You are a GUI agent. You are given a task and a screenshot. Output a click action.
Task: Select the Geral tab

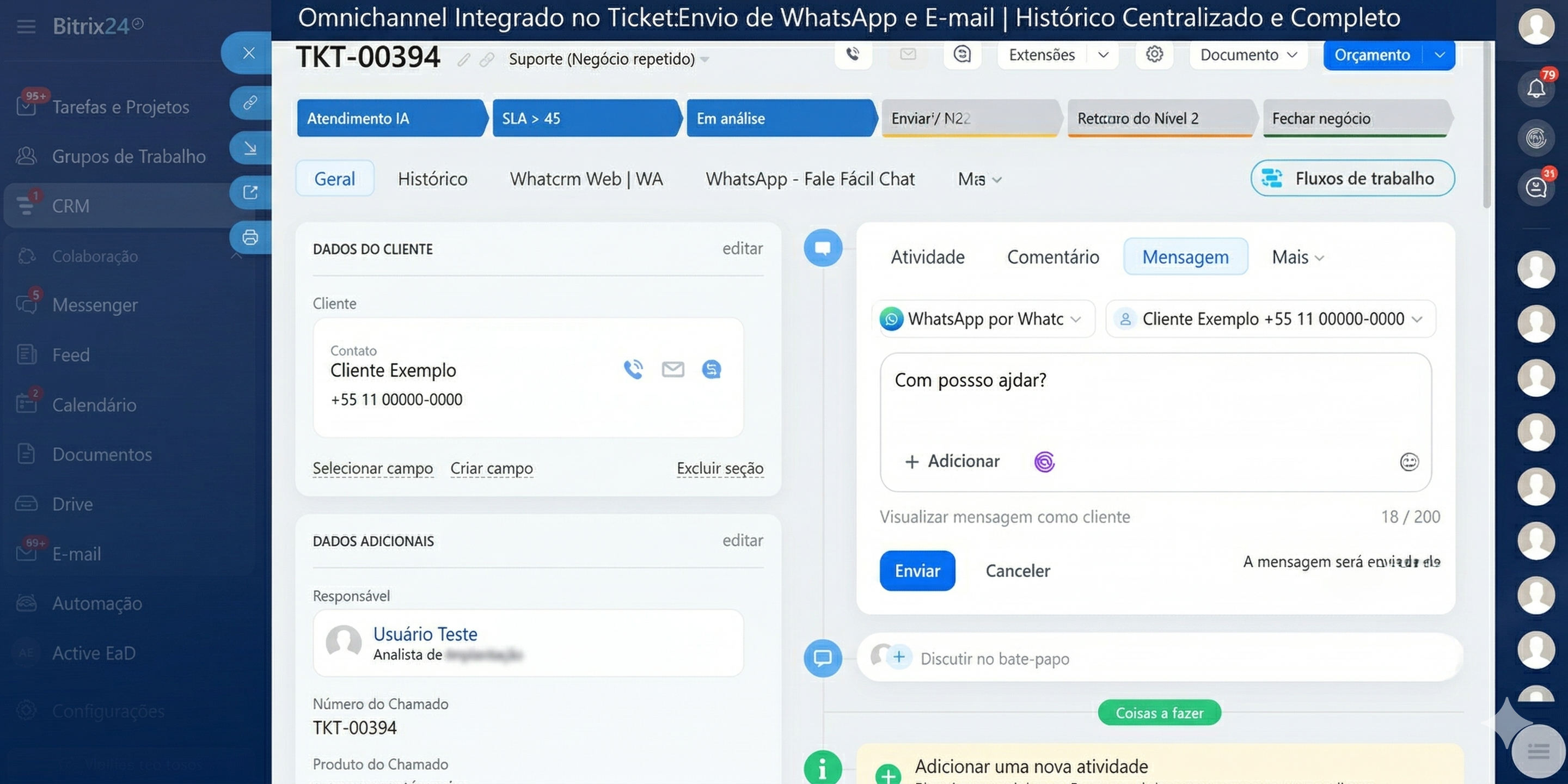334,179
